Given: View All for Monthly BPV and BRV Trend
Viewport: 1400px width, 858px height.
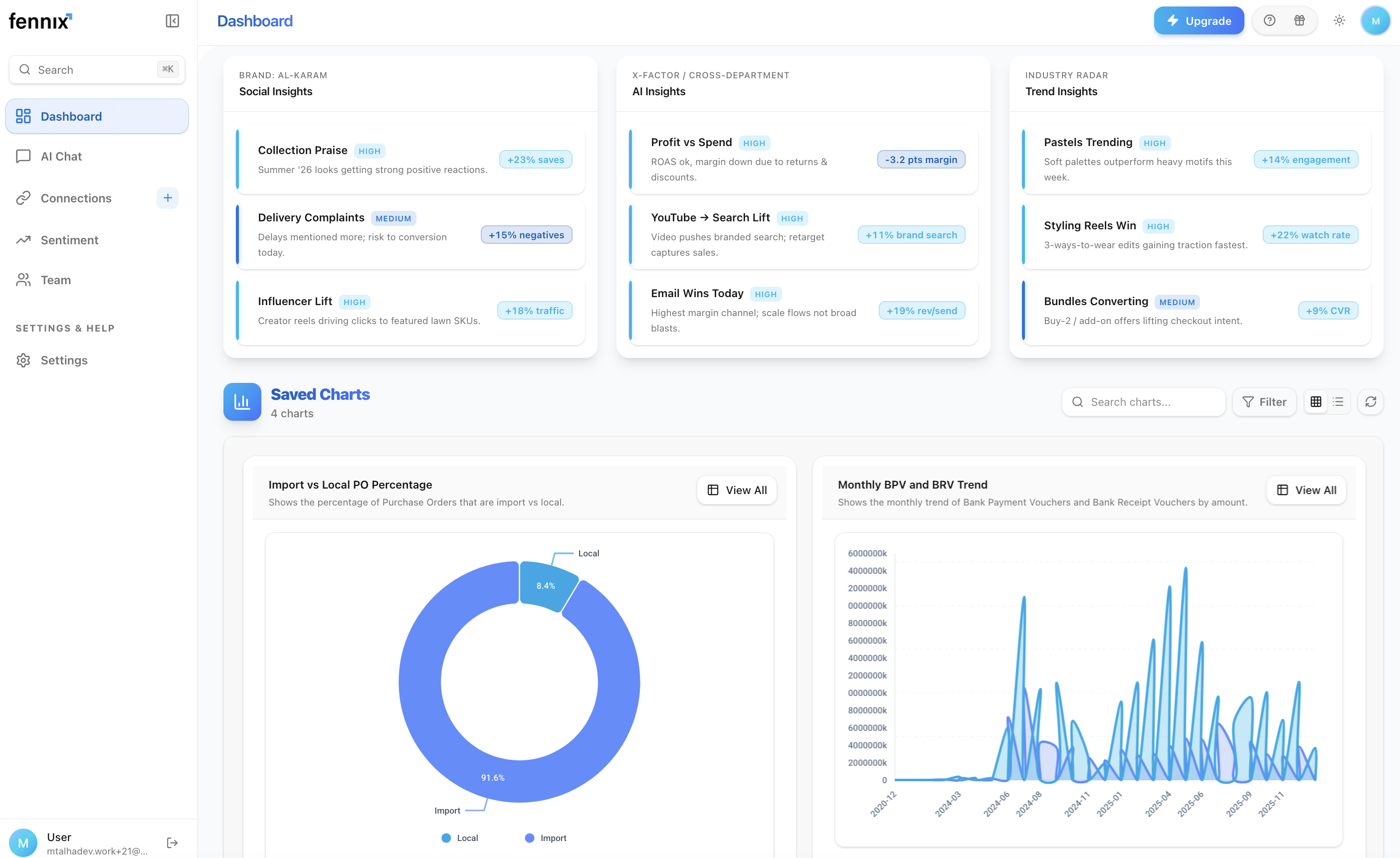Looking at the screenshot, I should pos(1306,490).
